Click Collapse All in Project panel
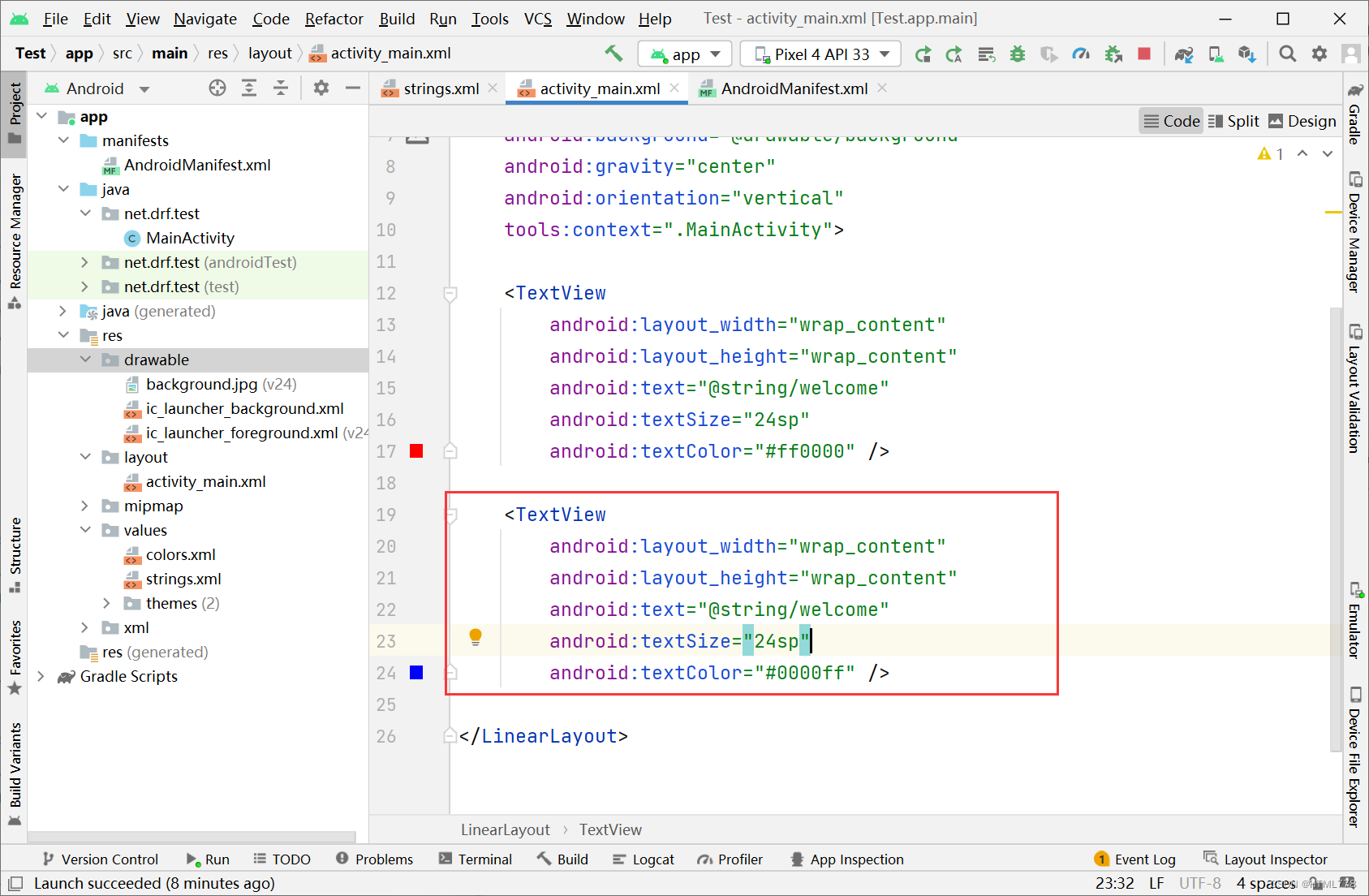Viewport: 1369px width, 896px height. (x=281, y=88)
